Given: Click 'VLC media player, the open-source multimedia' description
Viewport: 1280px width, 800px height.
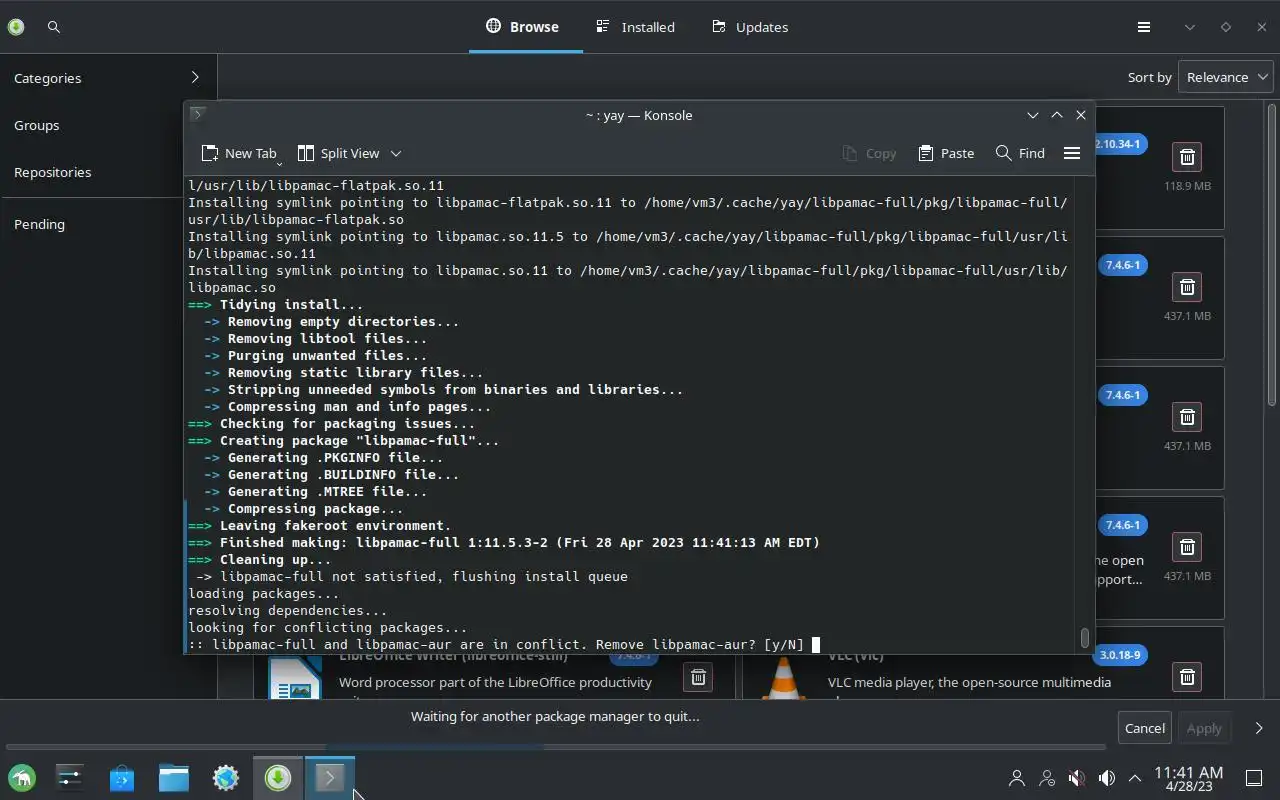Looking at the screenshot, I should pyautogui.click(x=969, y=682).
